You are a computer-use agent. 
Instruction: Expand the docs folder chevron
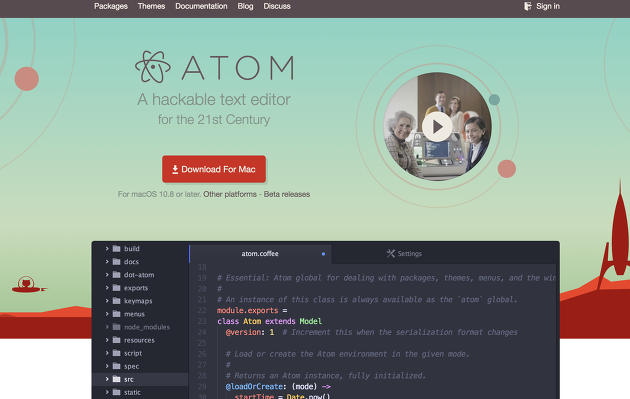tap(107, 262)
